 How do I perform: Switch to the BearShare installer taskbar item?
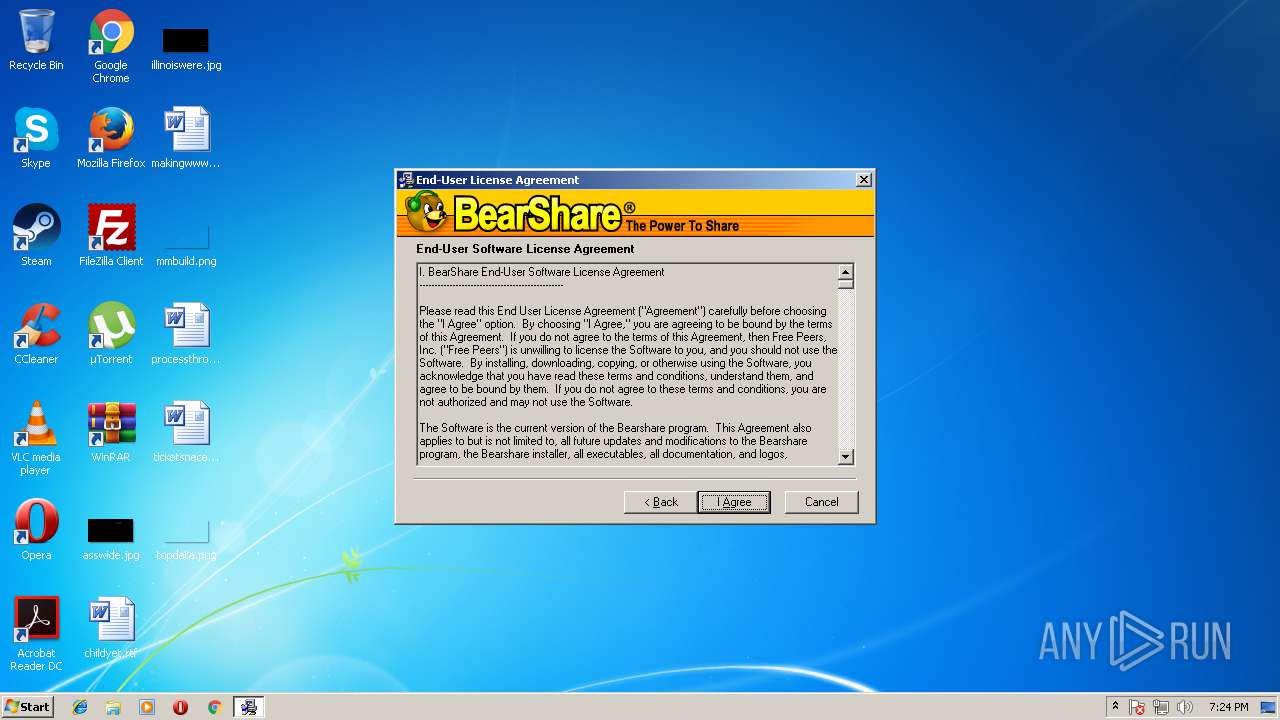point(248,707)
